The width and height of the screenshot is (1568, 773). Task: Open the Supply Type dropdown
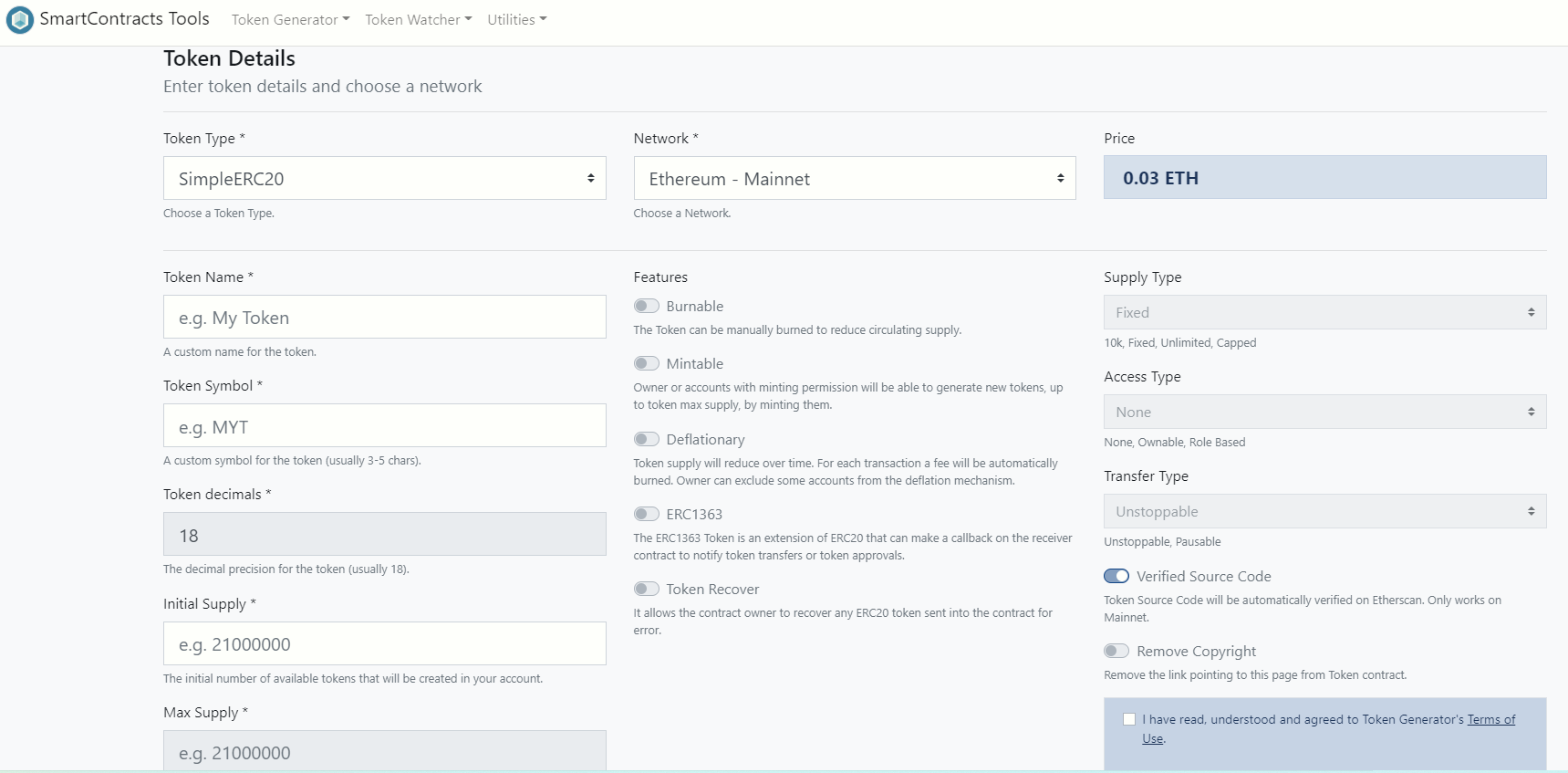tap(1324, 312)
